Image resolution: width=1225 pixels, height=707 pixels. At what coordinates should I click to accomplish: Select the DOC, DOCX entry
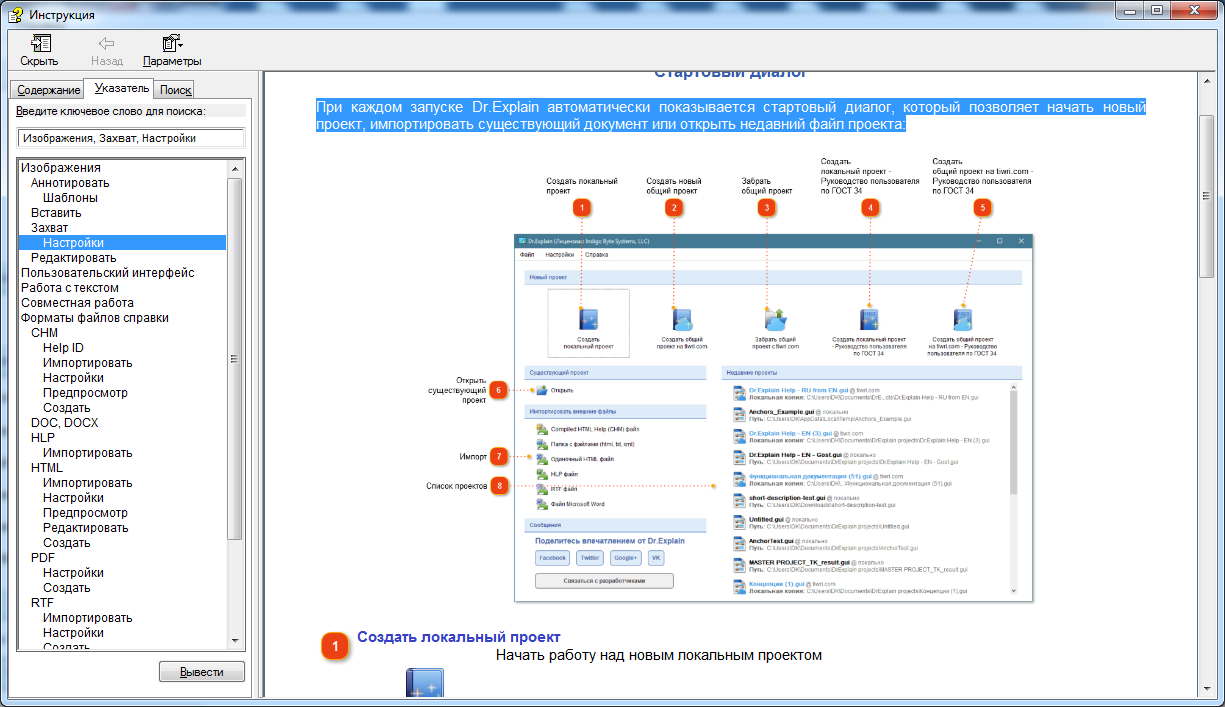[x=66, y=423]
